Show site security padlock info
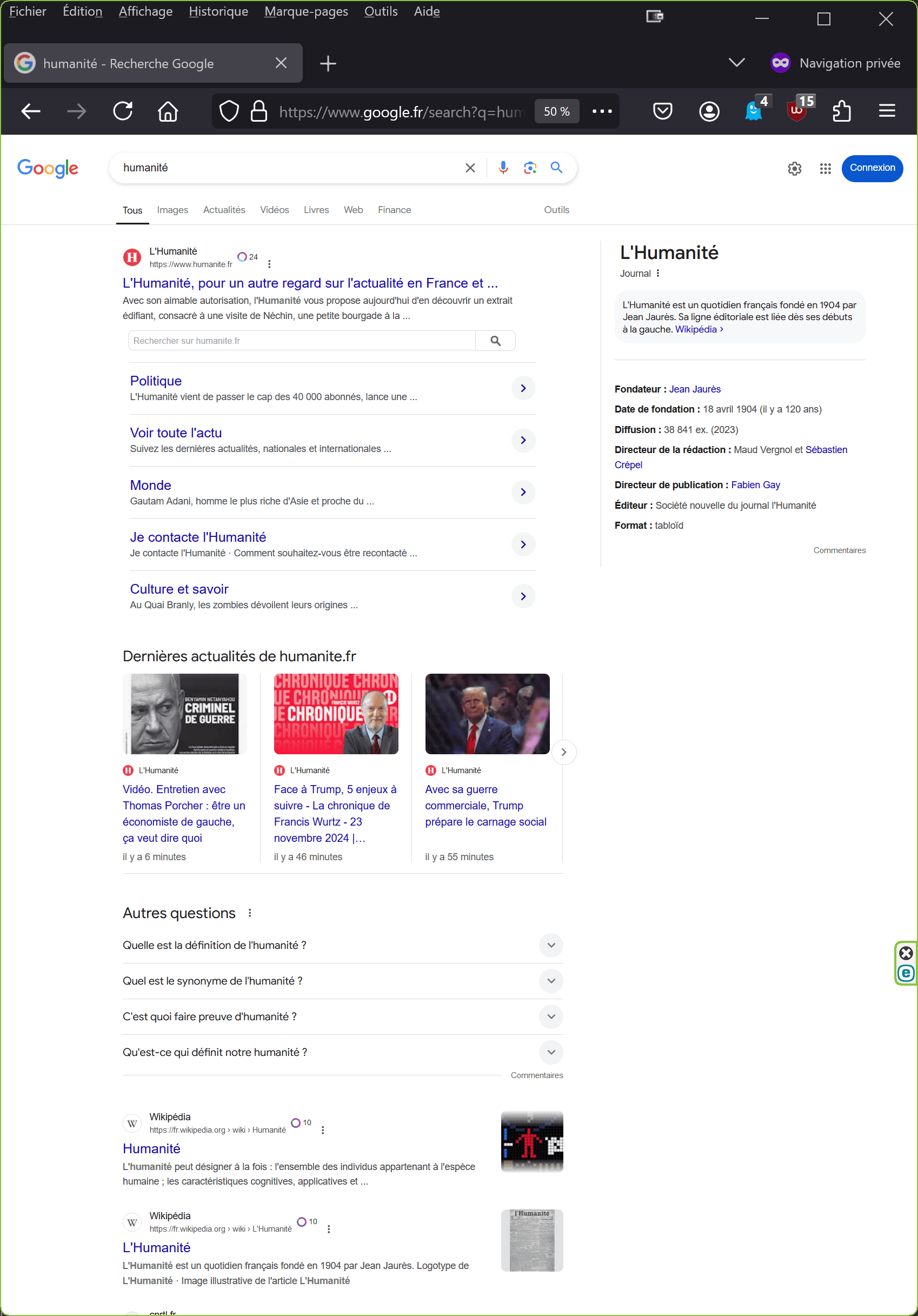 click(259, 111)
